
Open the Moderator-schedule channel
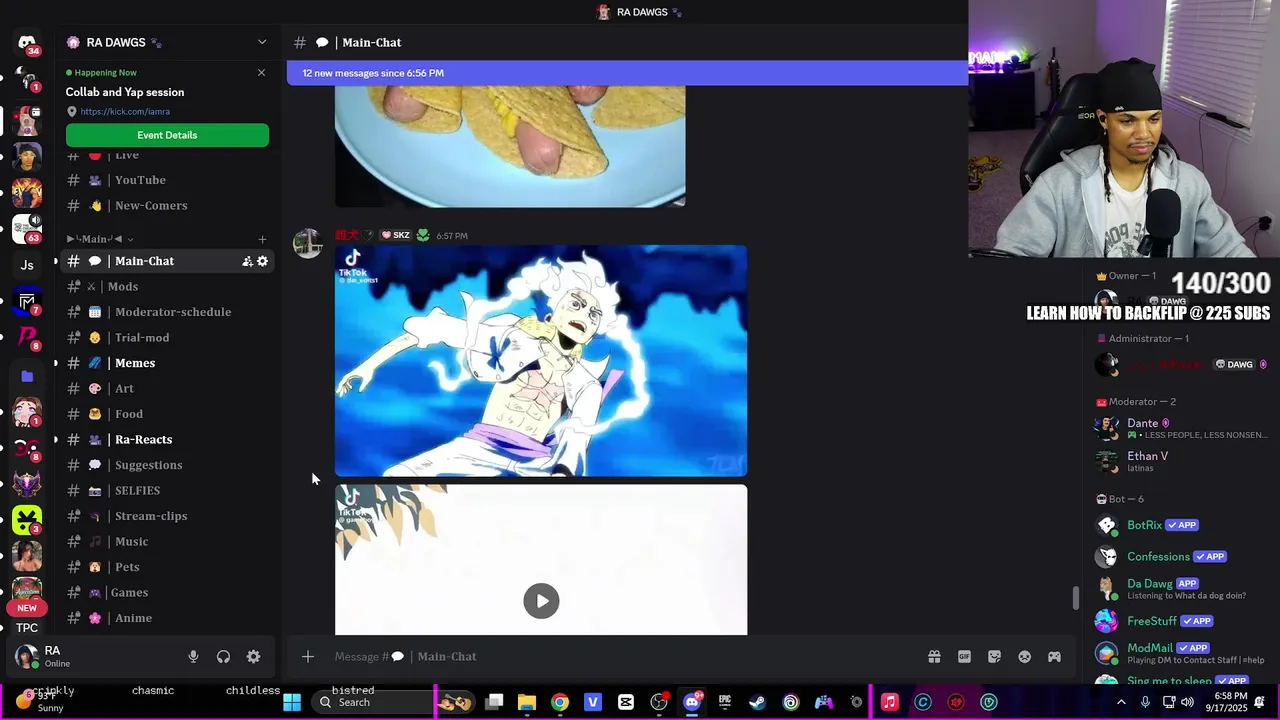(x=166, y=312)
